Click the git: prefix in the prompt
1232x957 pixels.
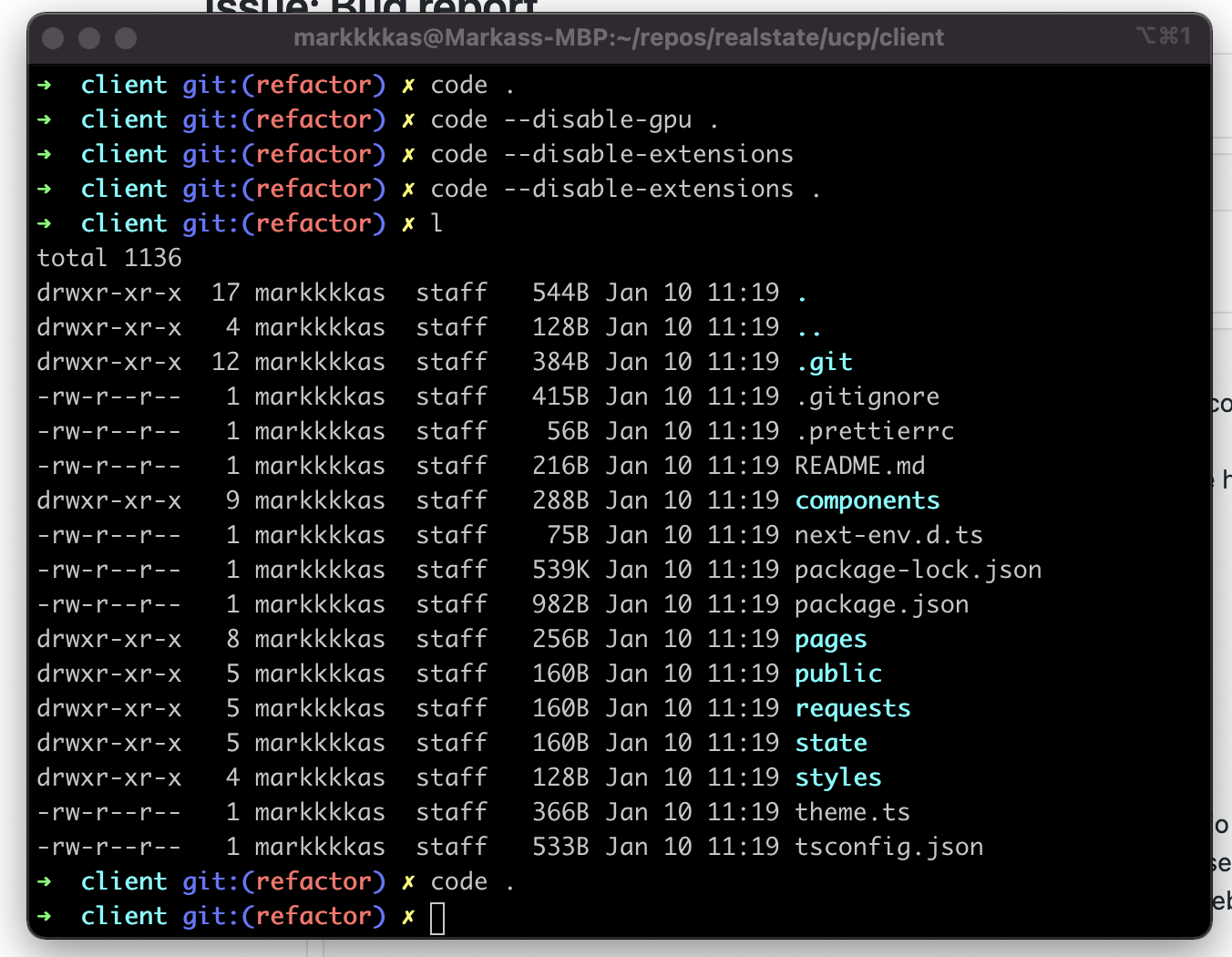[207, 916]
